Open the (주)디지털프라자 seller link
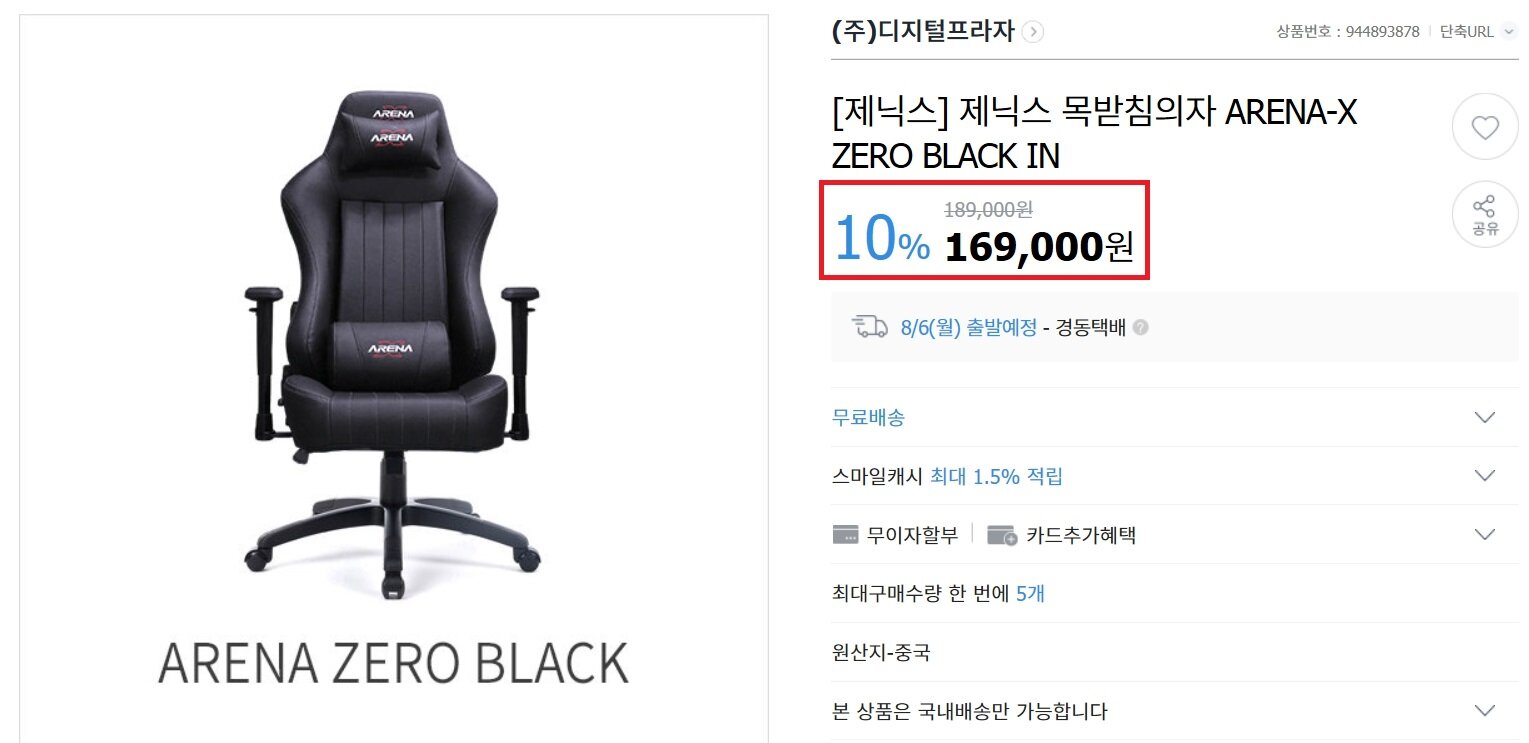Screen dimensions: 1529x743 tap(923, 32)
